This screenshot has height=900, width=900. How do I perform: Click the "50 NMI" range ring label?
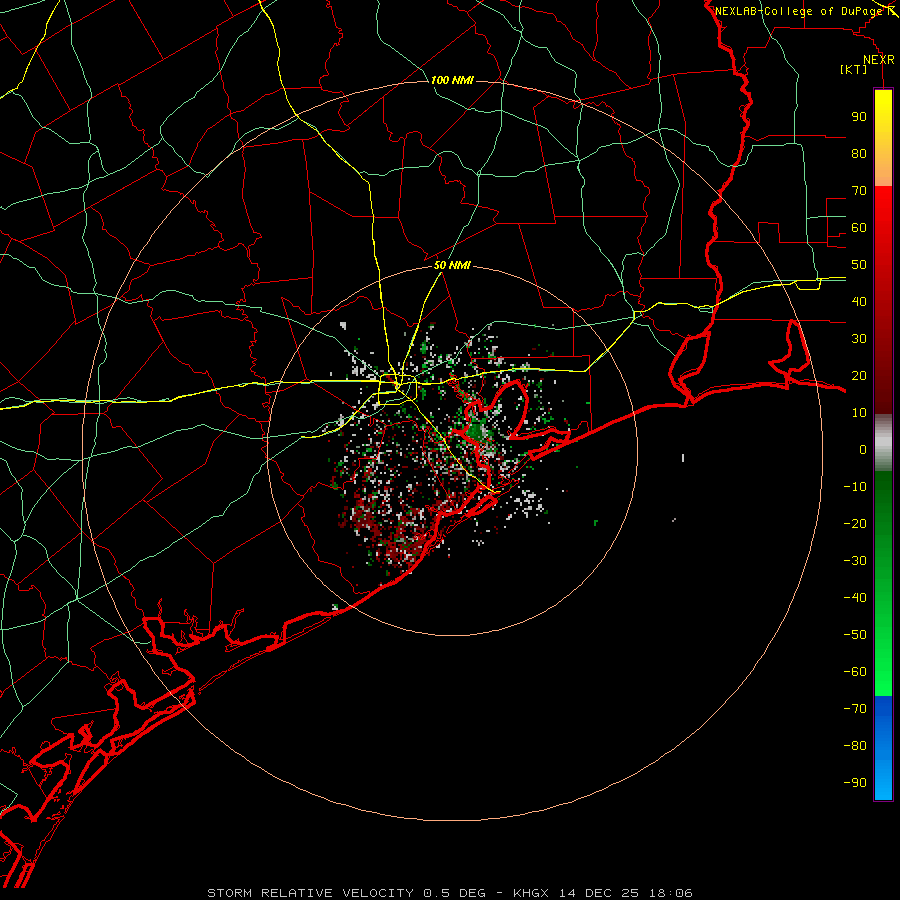click(x=452, y=265)
